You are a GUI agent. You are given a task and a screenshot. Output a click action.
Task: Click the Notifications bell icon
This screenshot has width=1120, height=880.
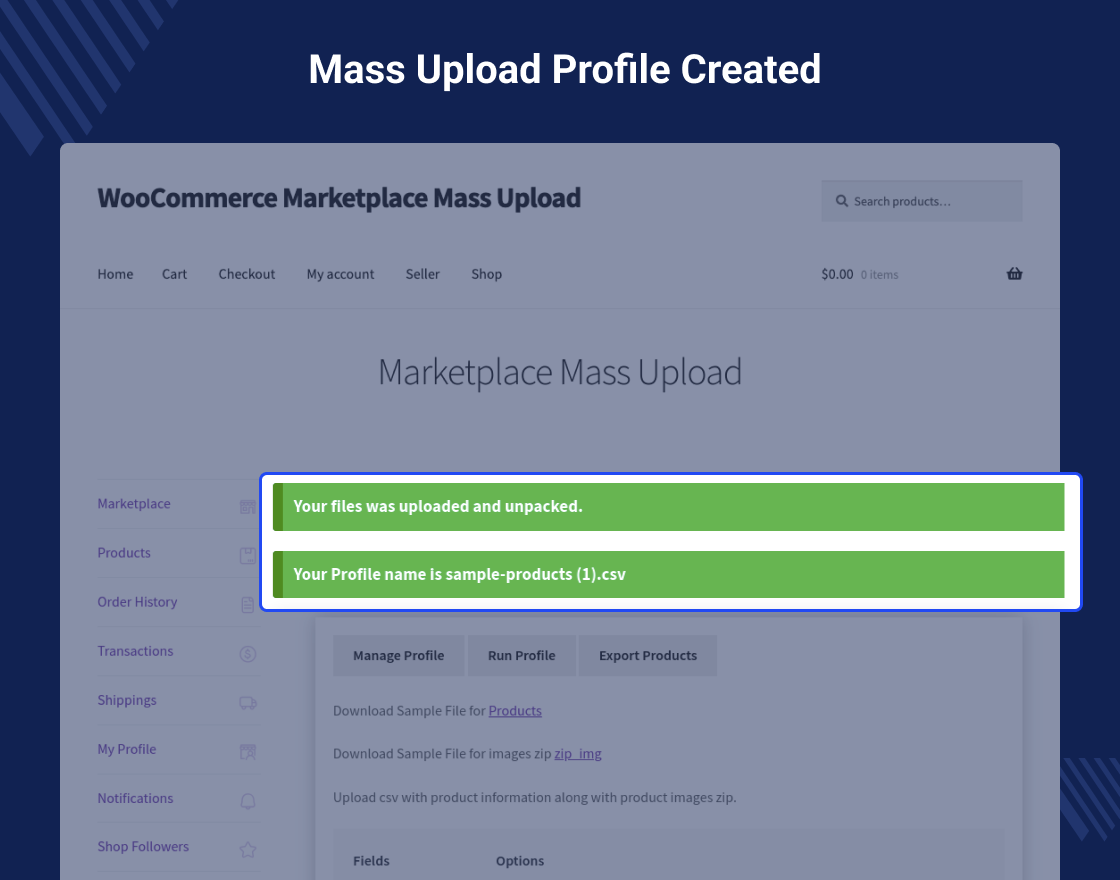(x=248, y=801)
